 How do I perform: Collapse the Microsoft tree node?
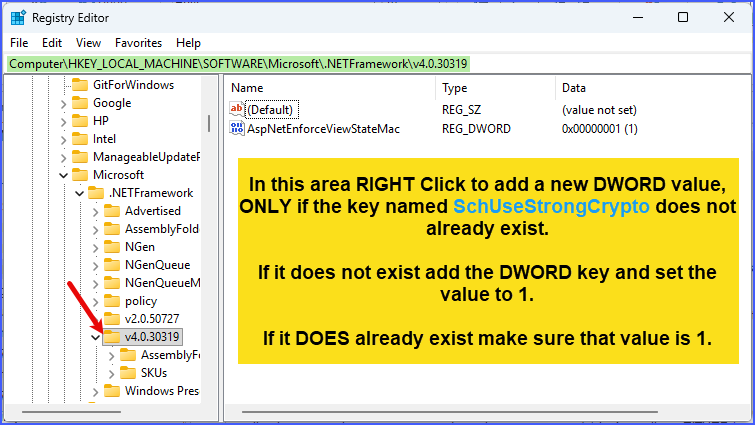(62, 175)
